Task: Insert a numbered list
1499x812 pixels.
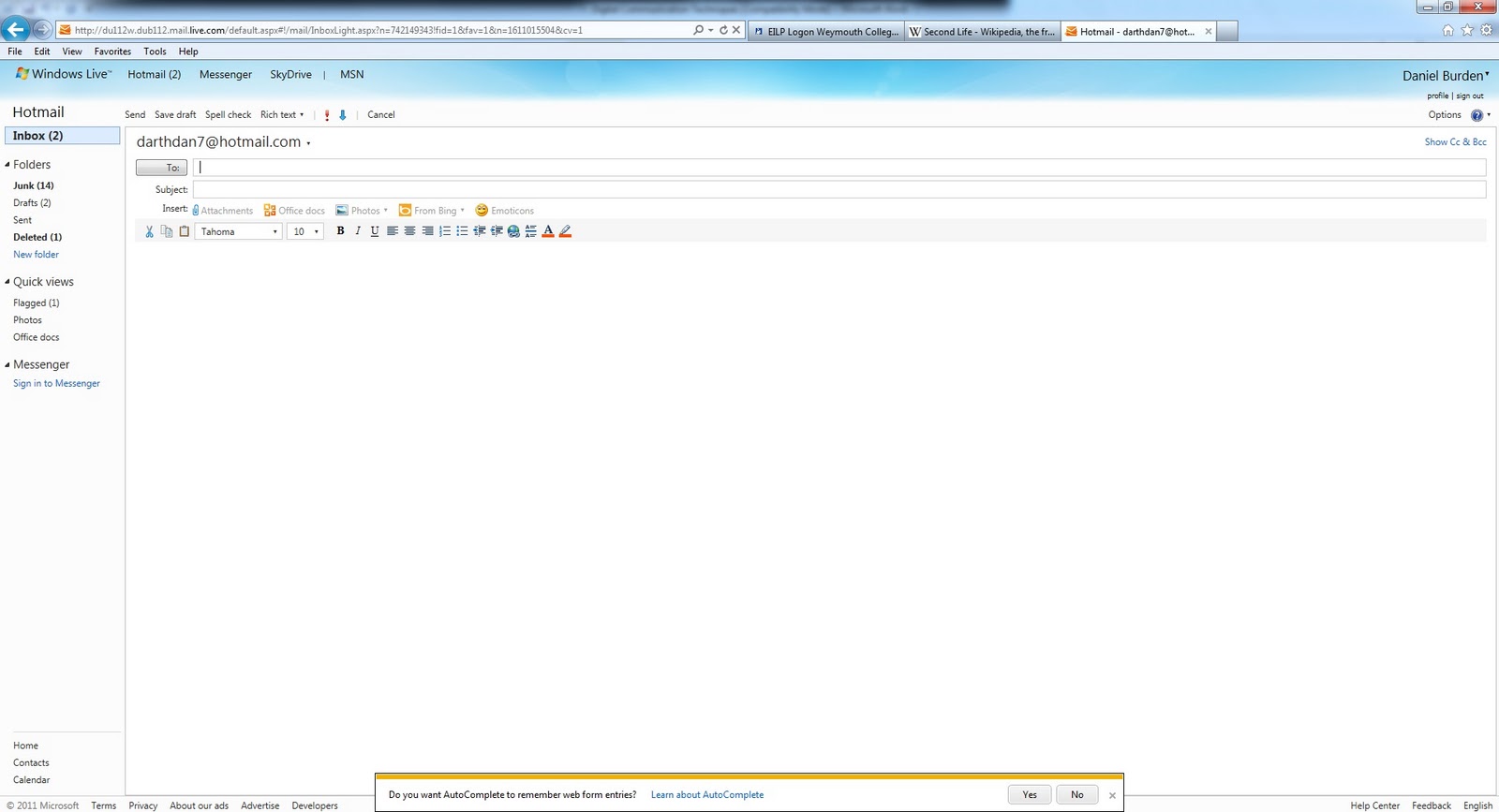Action: click(445, 231)
